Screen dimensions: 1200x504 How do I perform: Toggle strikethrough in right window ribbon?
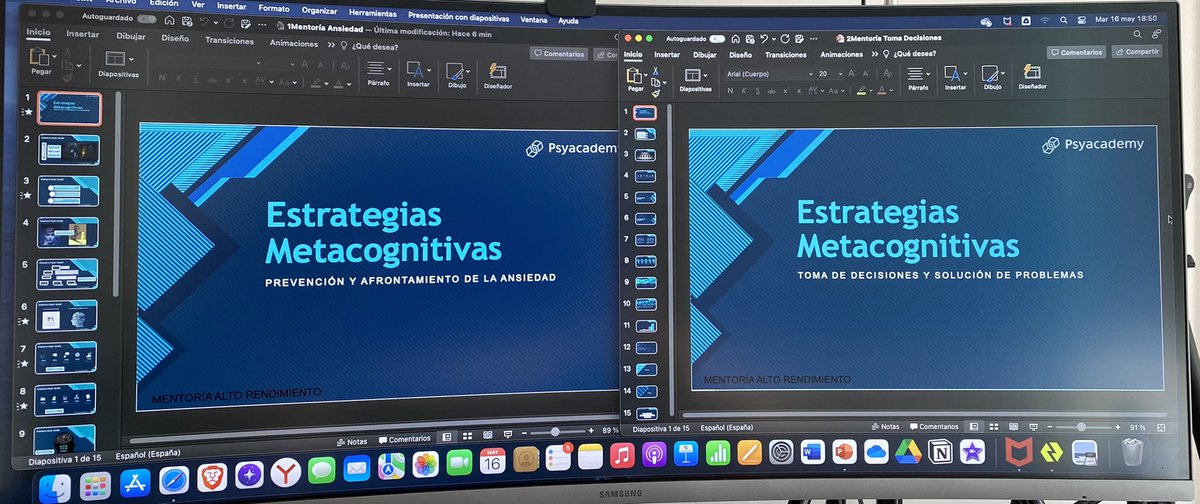pyautogui.click(x=772, y=91)
